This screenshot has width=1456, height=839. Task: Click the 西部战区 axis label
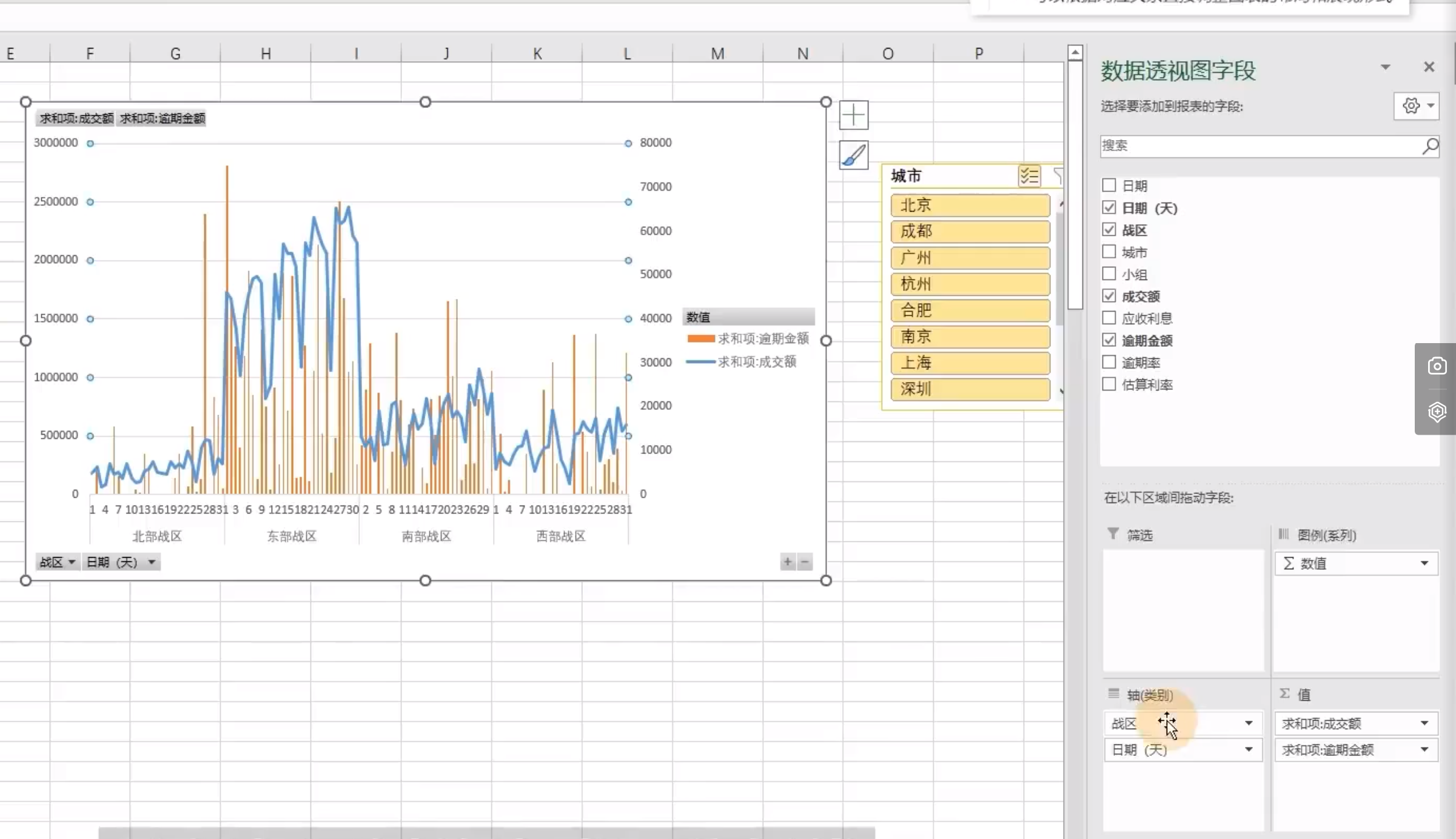(561, 536)
